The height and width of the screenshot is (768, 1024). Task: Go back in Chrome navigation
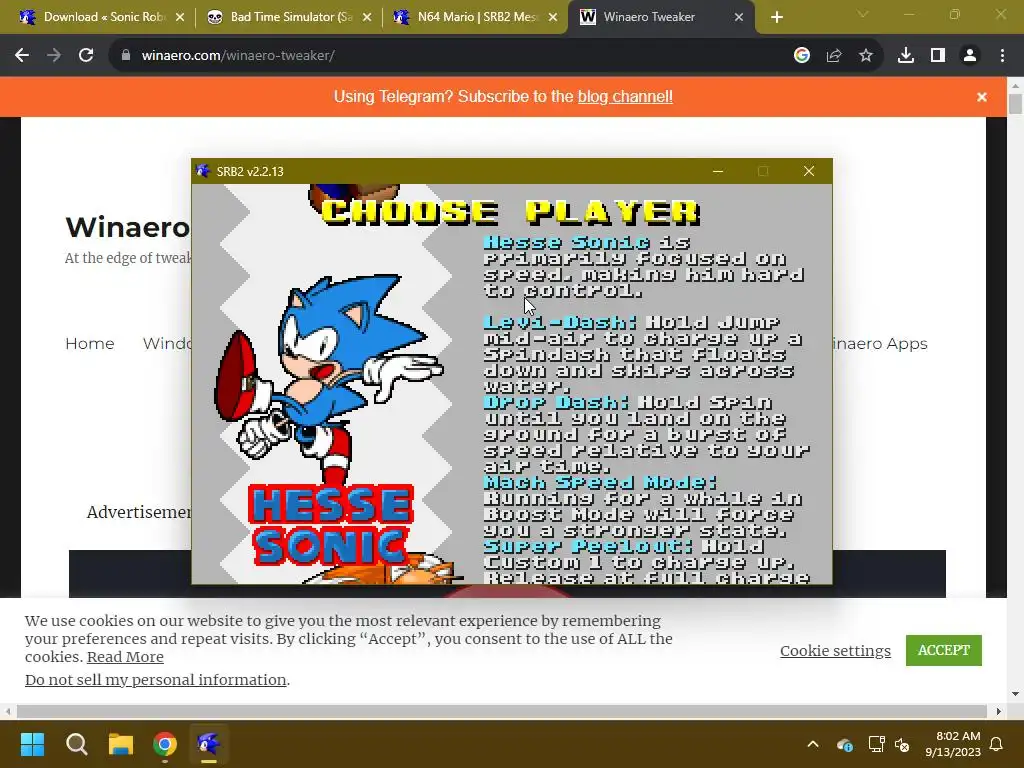(x=22, y=56)
